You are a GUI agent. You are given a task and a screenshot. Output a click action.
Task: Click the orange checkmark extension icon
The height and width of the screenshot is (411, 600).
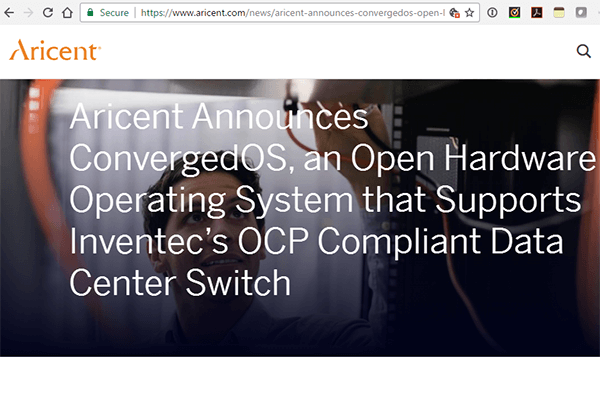[x=514, y=13]
